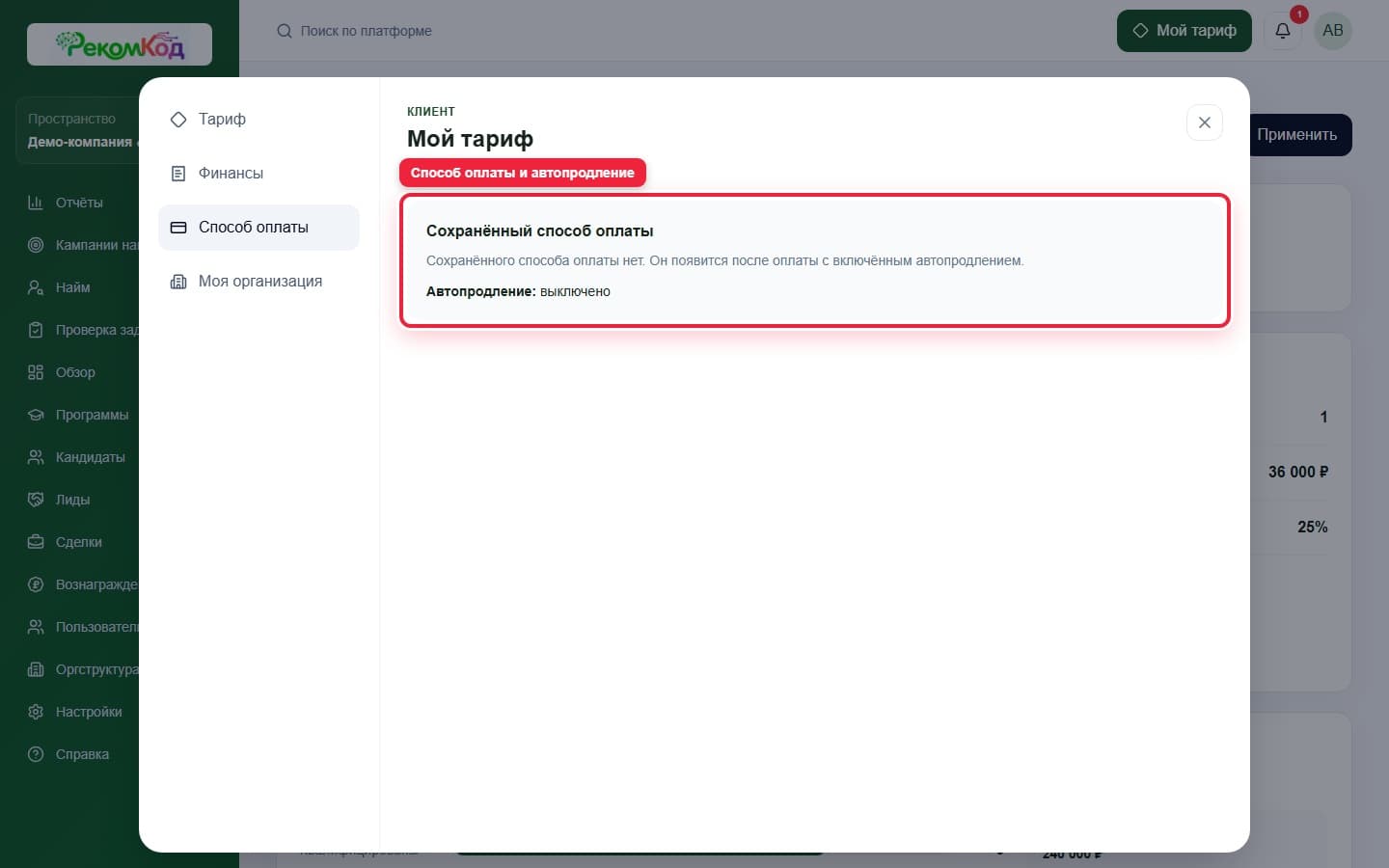The width and height of the screenshot is (1389, 868).
Task: Click the Сделки briefcase icon
Action: [36, 542]
